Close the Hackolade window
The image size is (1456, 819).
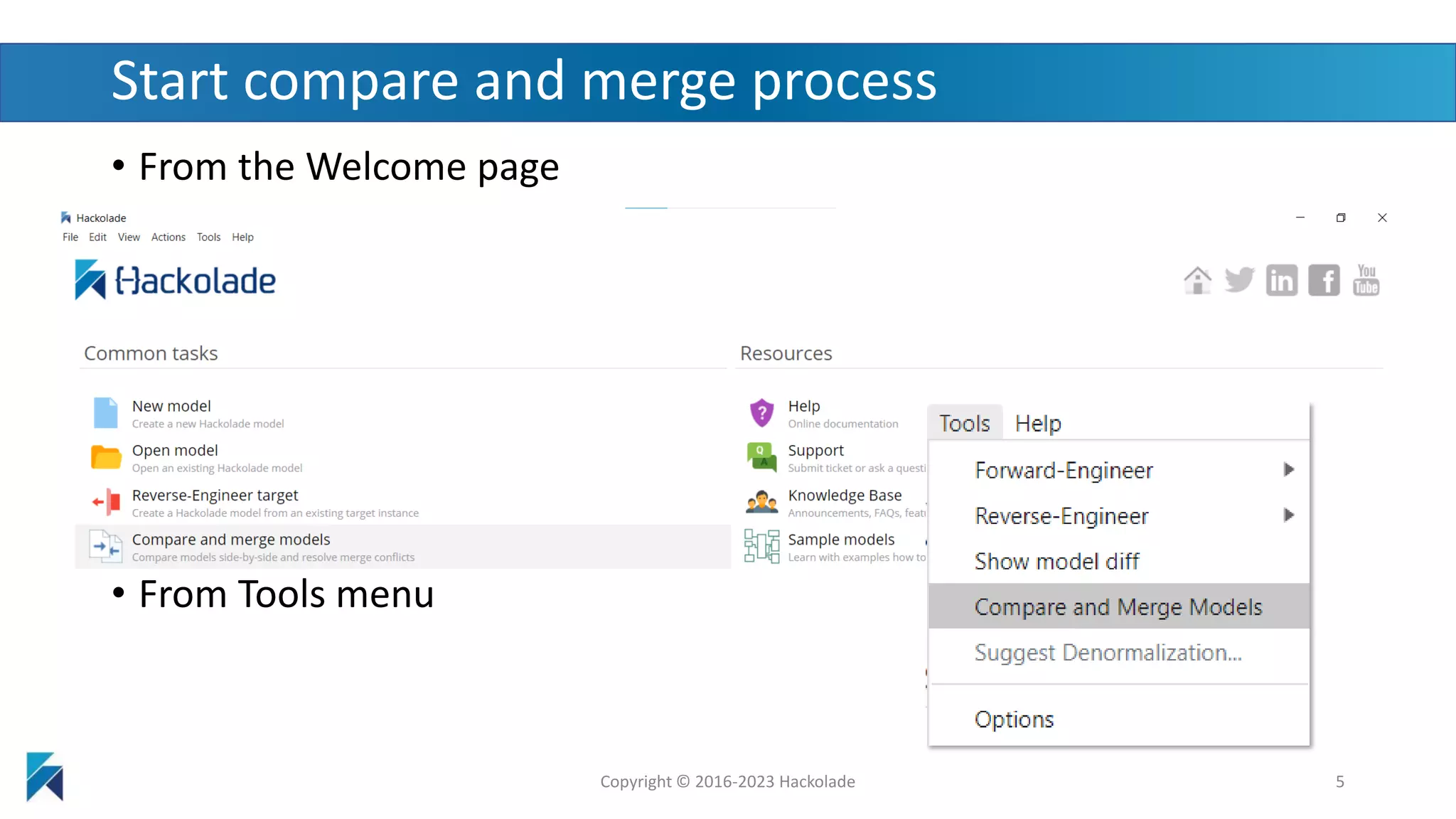coord(1382,218)
